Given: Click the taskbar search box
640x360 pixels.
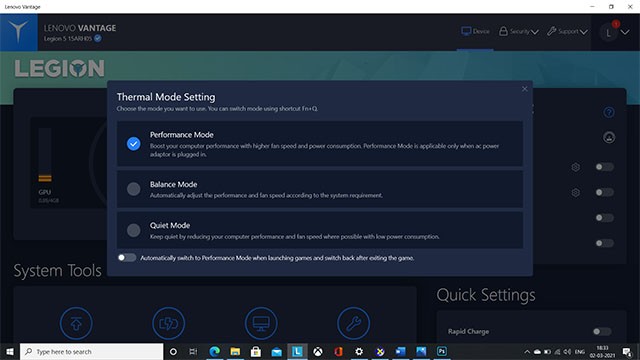Looking at the screenshot, I should coord(91,351).
